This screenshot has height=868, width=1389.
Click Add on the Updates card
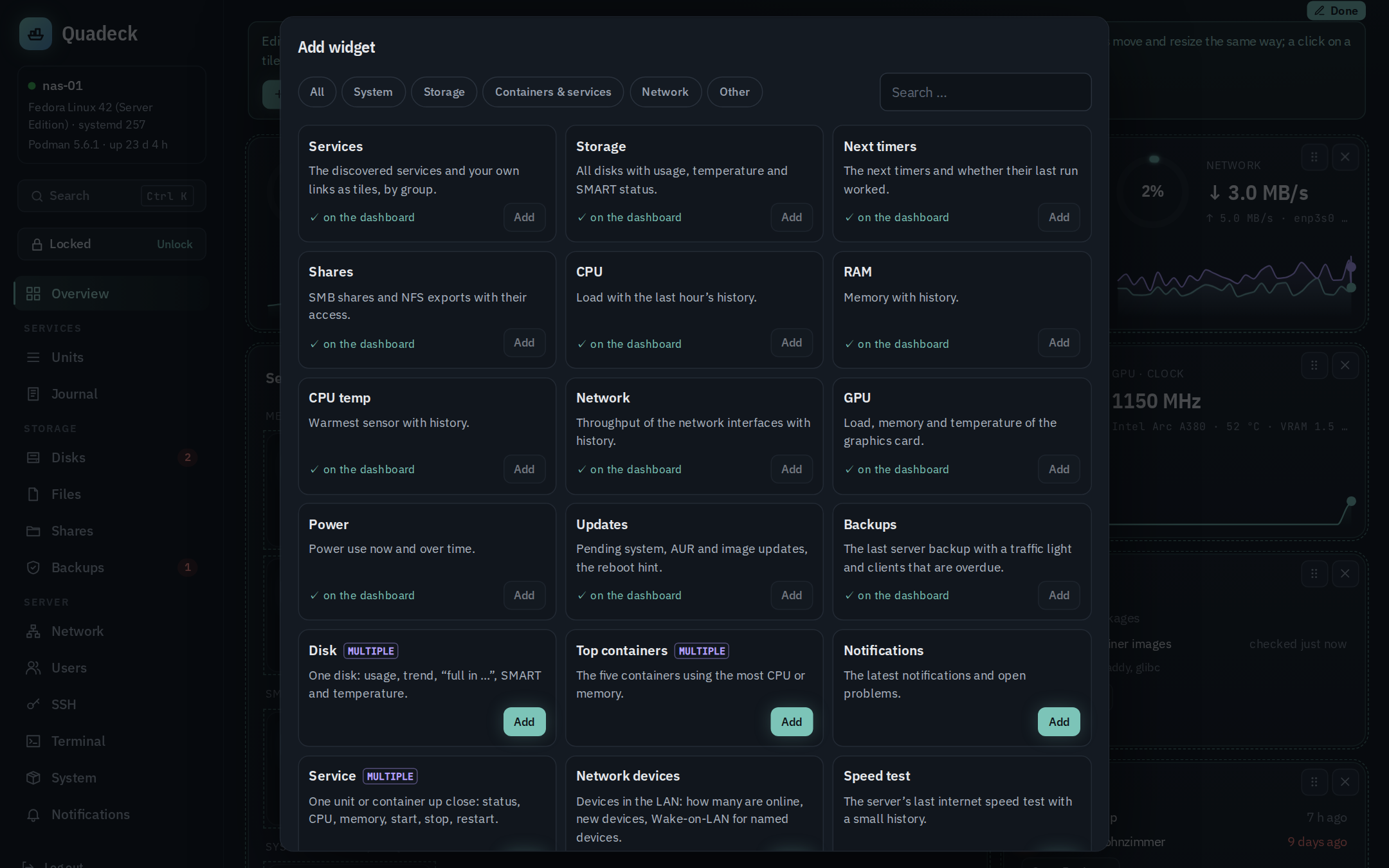pos(792,595)
